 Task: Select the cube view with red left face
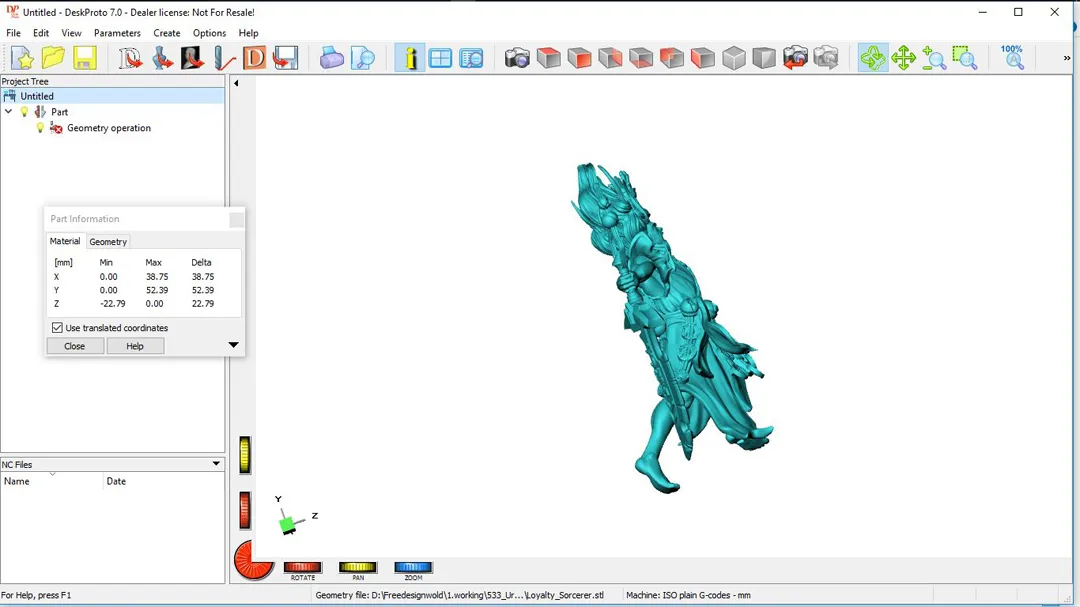[x=703, y=58]
